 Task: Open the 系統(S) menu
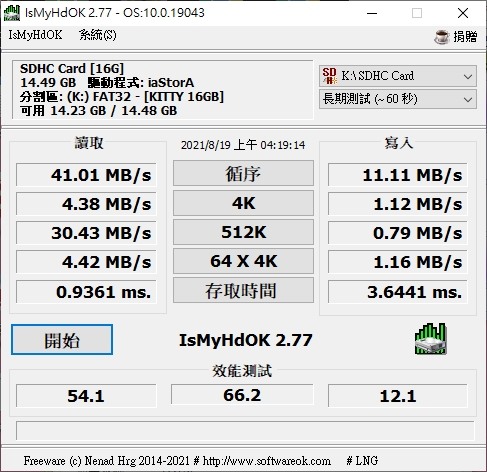(98, 35)
